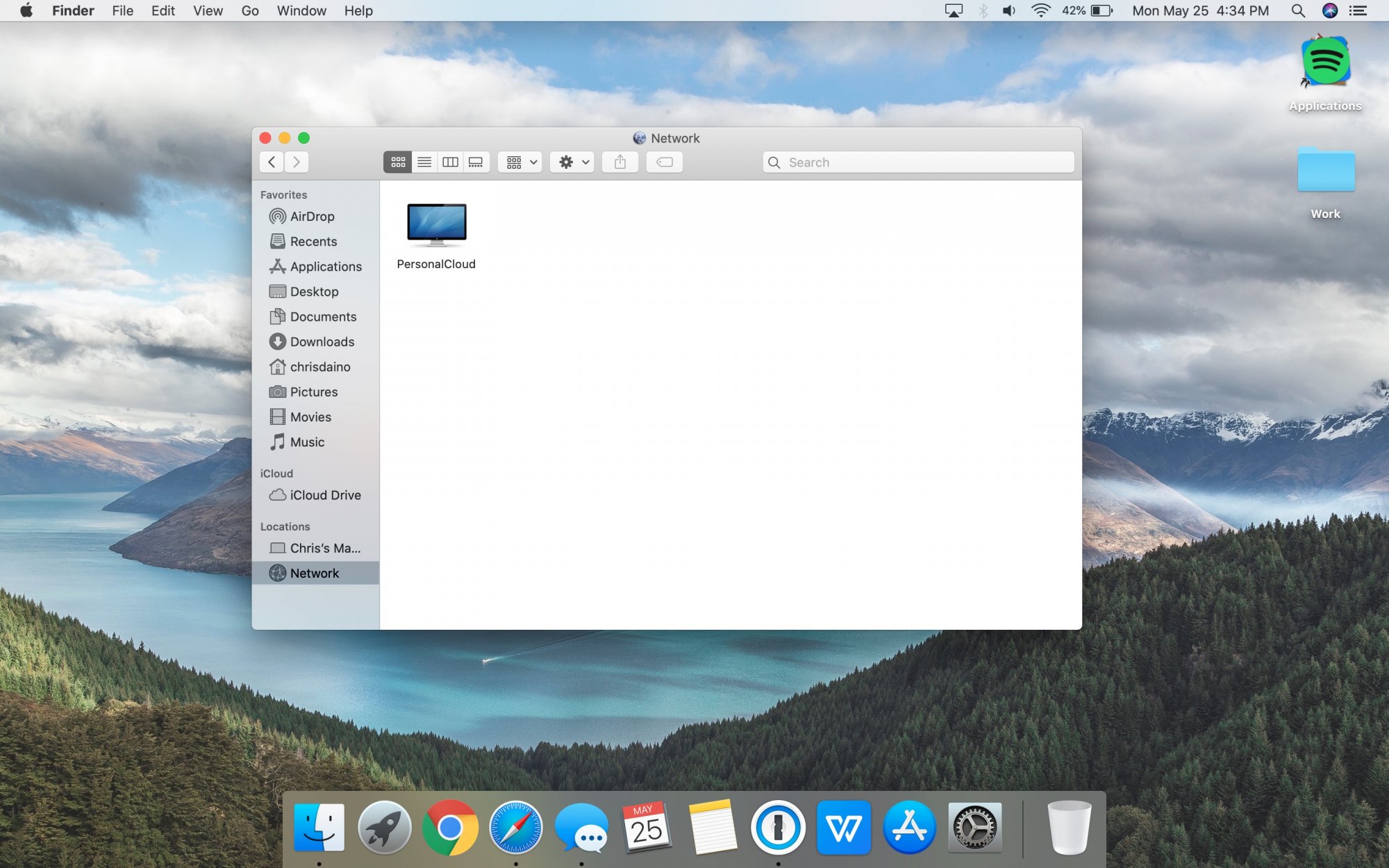The image size is (1389, 868).
Task: Open Pictures in the sidebar
Action: click(315, 392)
